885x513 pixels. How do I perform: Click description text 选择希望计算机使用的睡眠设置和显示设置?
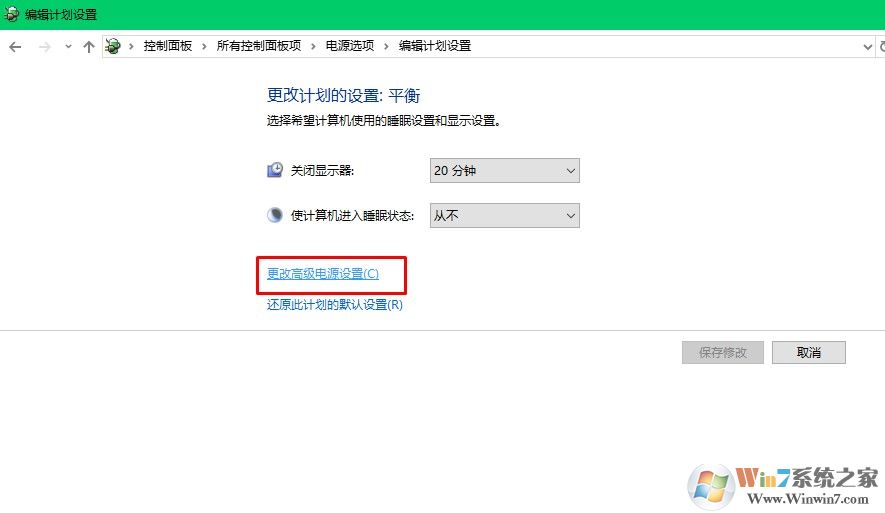(383, 121)
